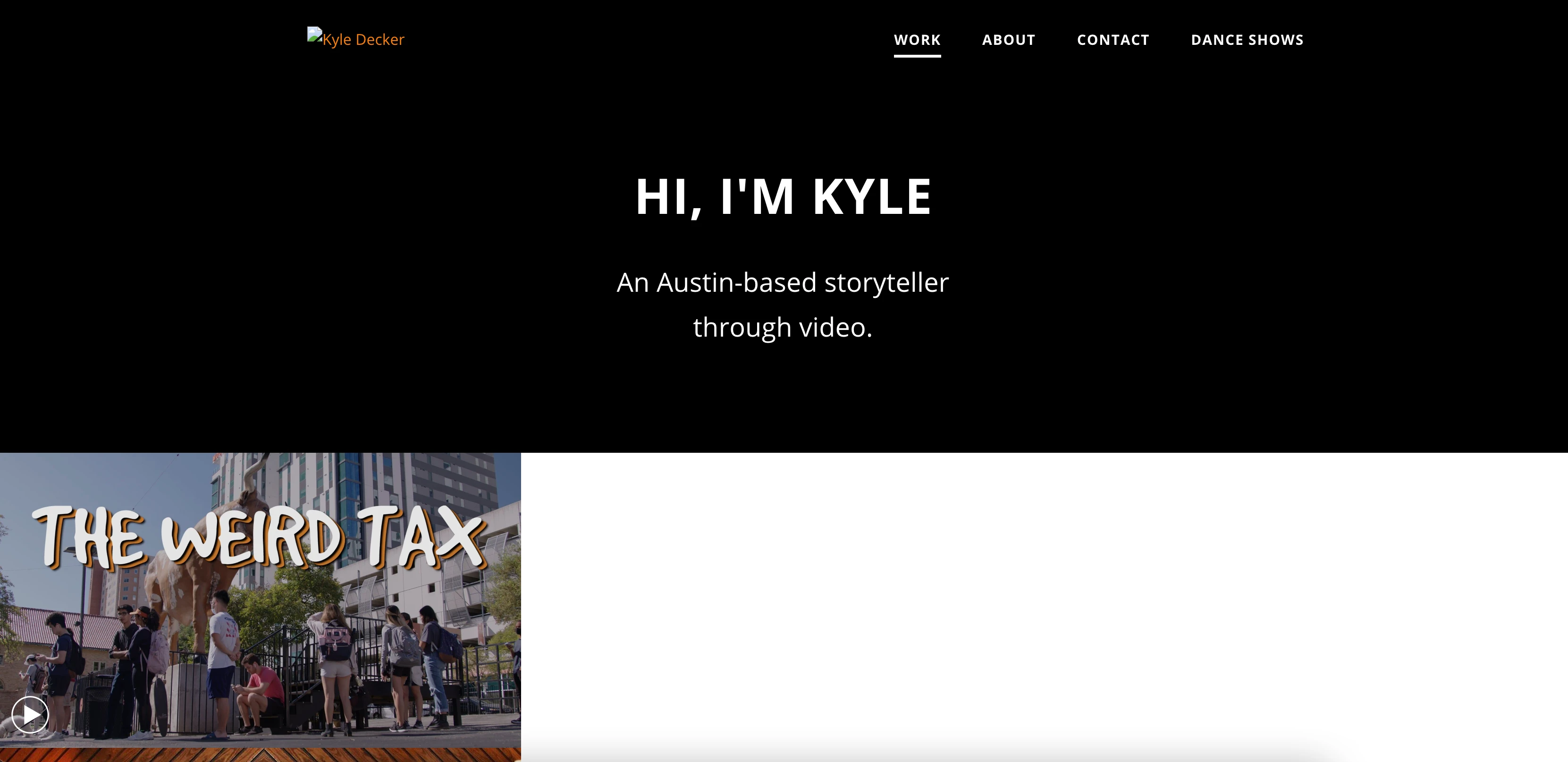Play The Weird Tax video
The height and width of the screenshot is (762, 1568).
pyautogui.click(x=30, y=714)
